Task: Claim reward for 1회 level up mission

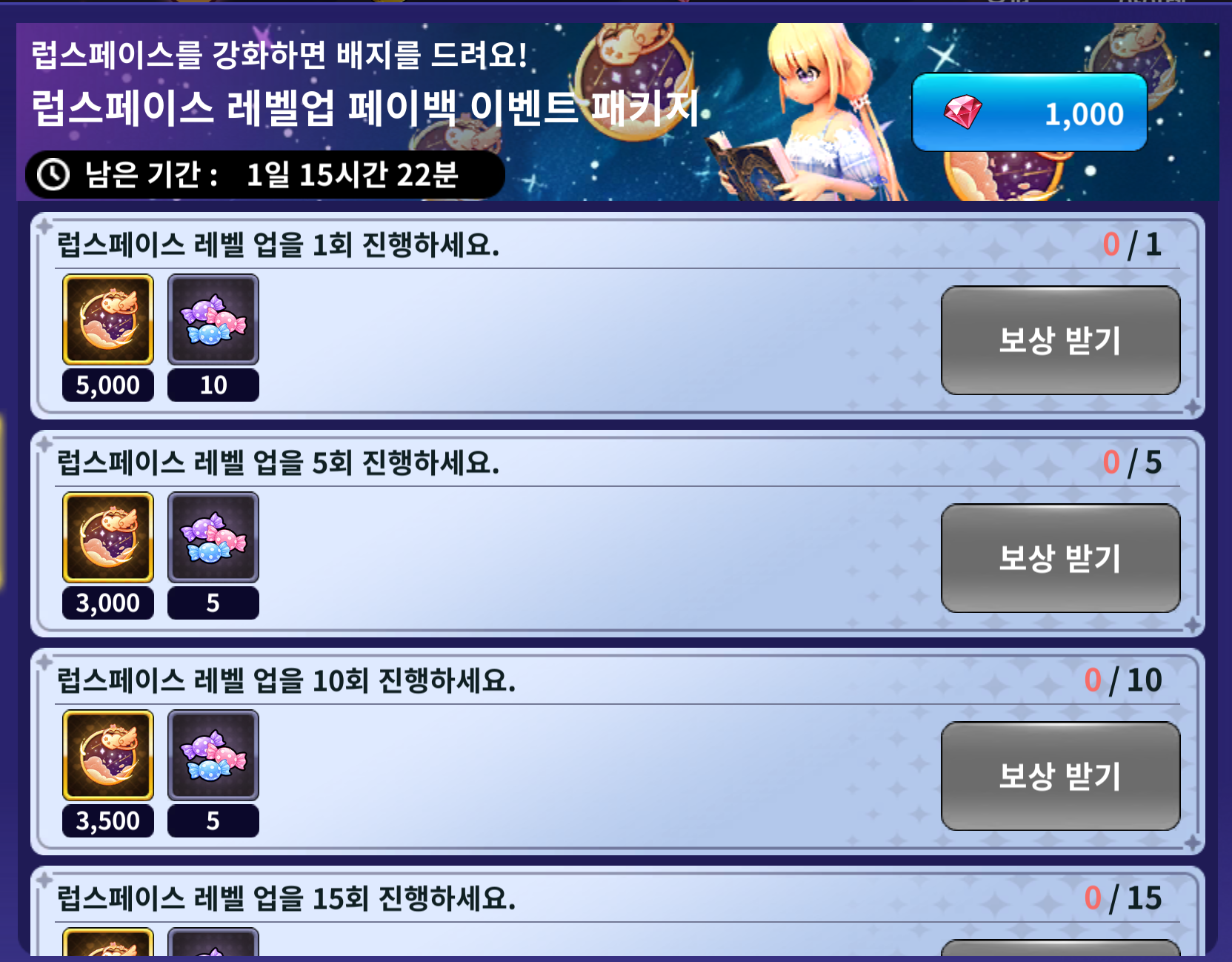Action: (x=1060, y=340)
